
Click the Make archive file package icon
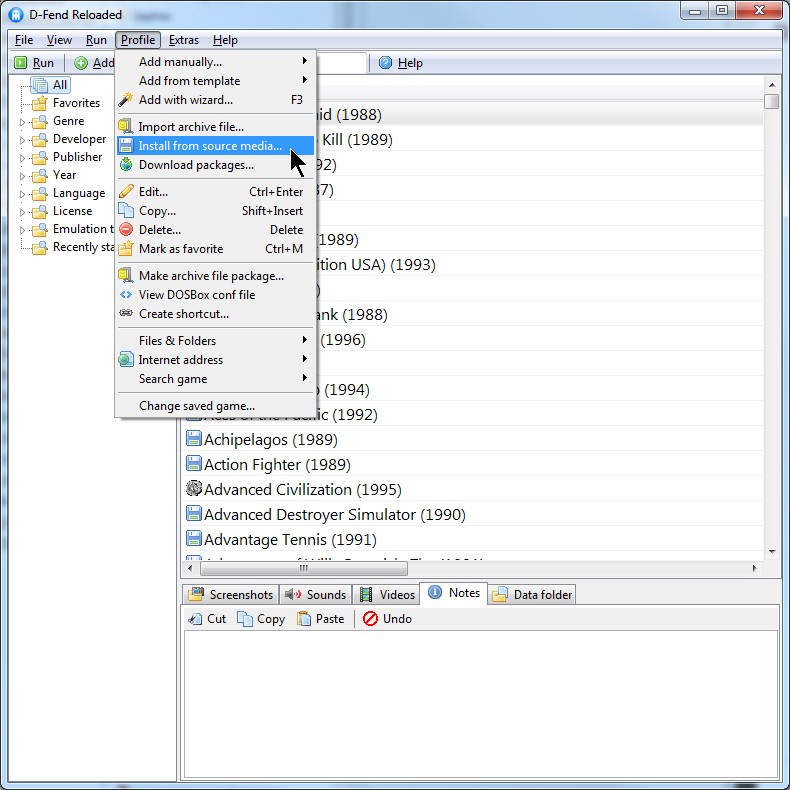click(x=125, y=275)
